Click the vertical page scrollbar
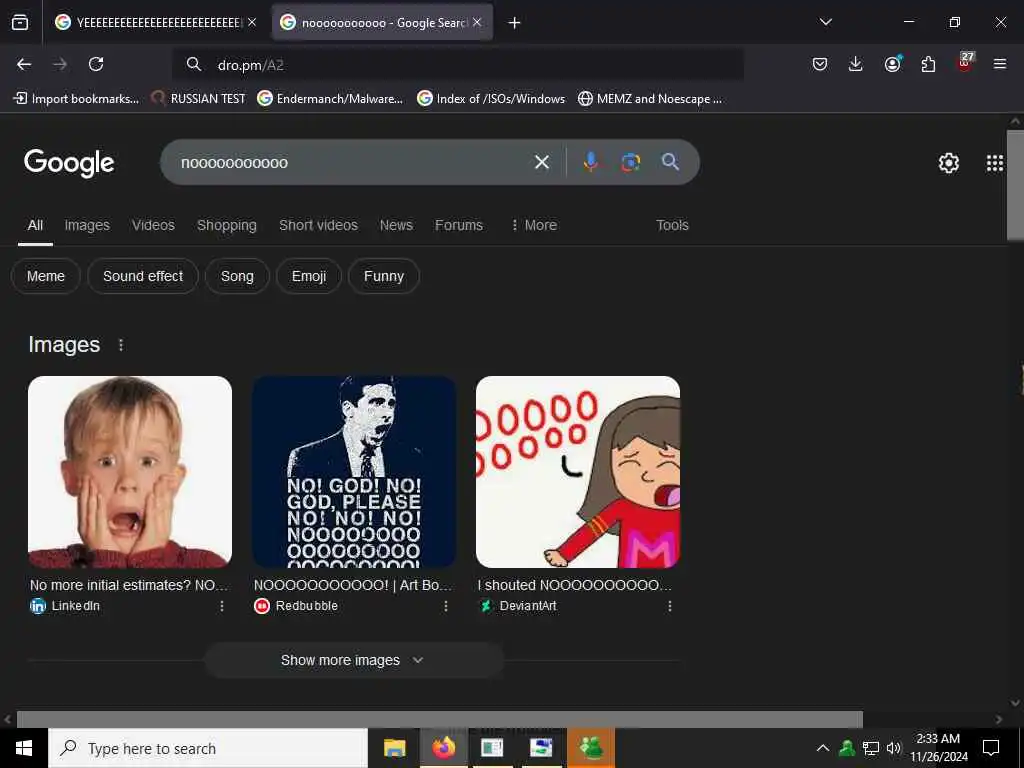The height and width of the screenshot is (768, 1024). point(1015,185)
